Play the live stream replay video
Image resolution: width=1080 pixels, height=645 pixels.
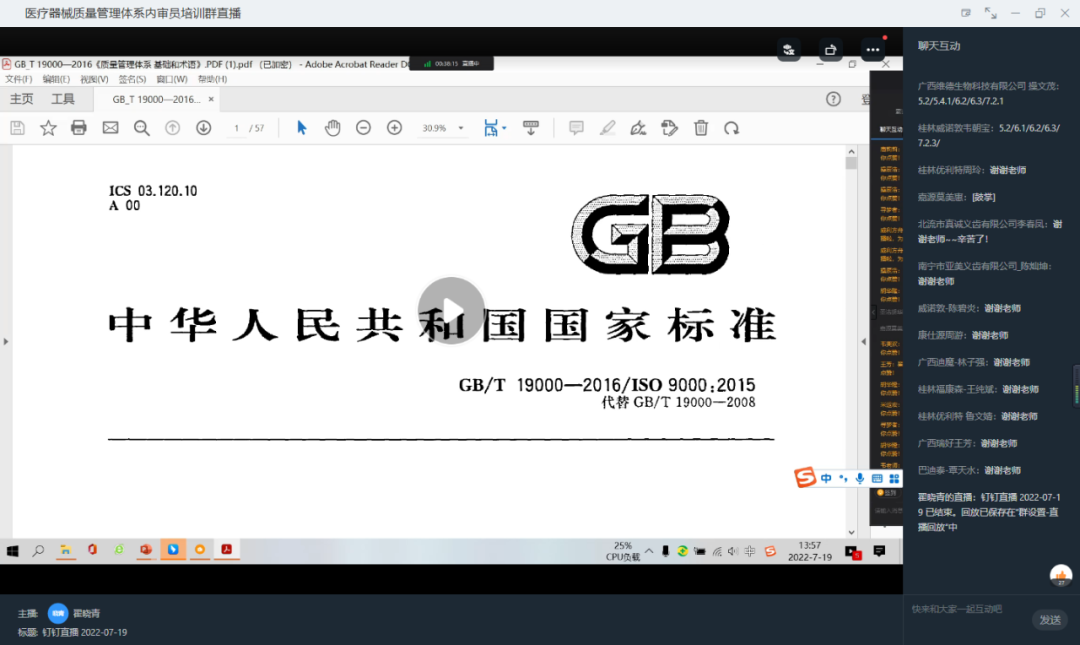(451, 311)
